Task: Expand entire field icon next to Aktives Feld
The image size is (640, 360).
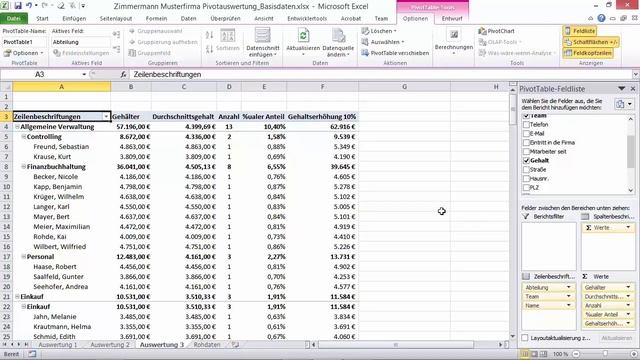Action: coord(116,34)
